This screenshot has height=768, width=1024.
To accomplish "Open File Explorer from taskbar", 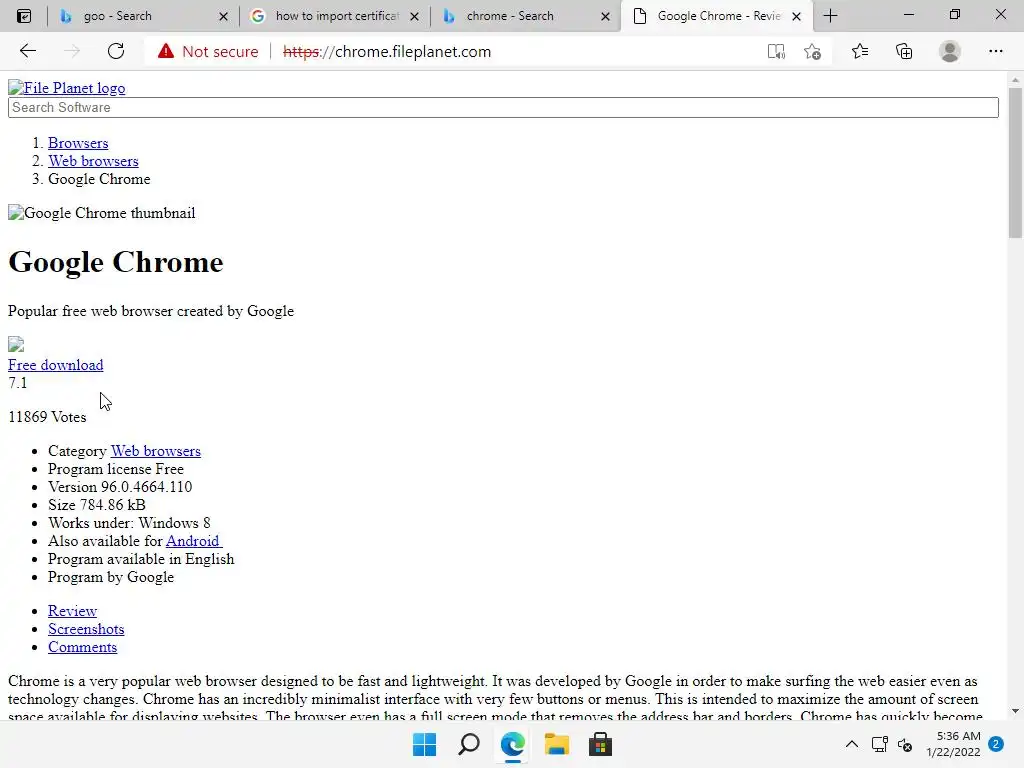I will 556,744.
